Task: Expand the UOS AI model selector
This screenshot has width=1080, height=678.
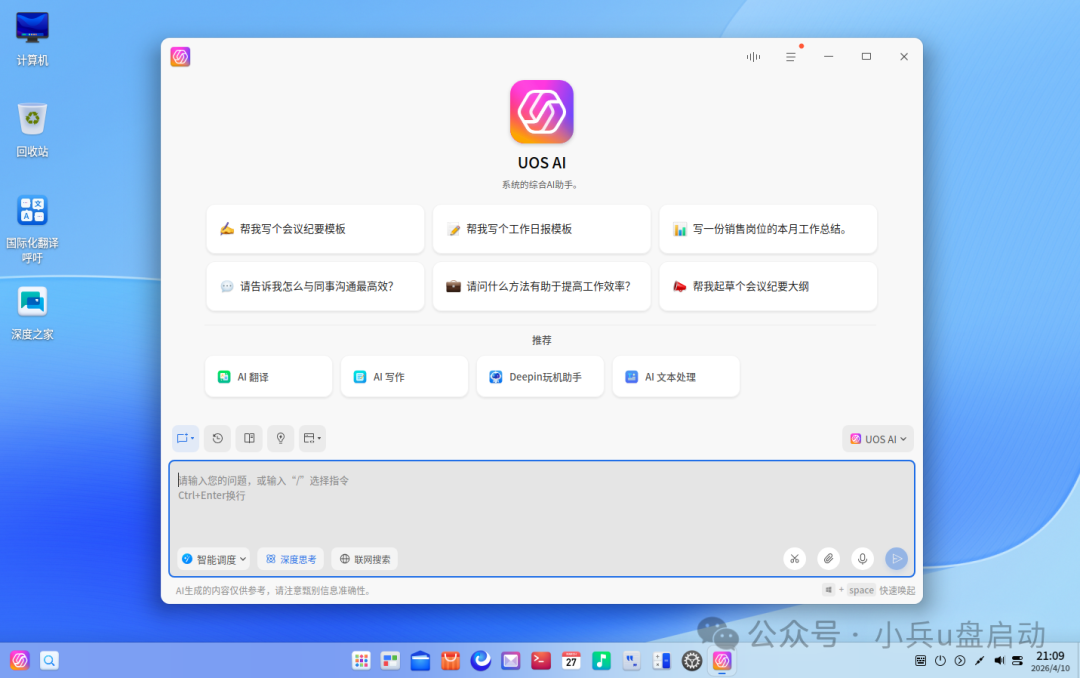Action: 877,438
